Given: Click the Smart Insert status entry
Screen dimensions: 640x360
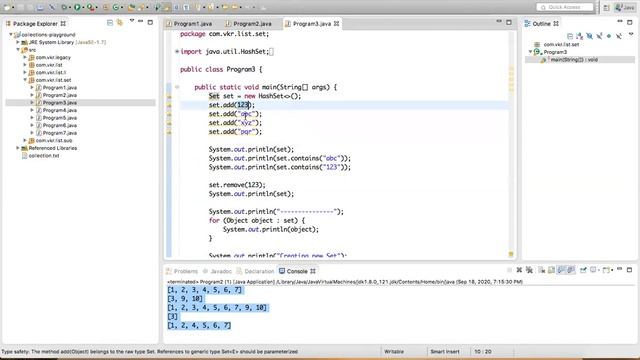Looking at the screenshot, I should click(445, 351).
